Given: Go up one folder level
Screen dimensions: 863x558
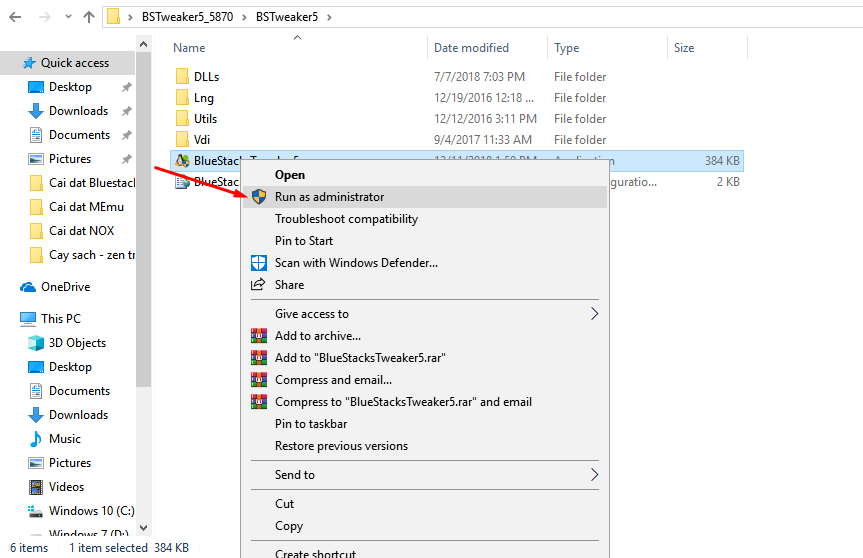Looking at the screenshot, I should pos(89,17).
